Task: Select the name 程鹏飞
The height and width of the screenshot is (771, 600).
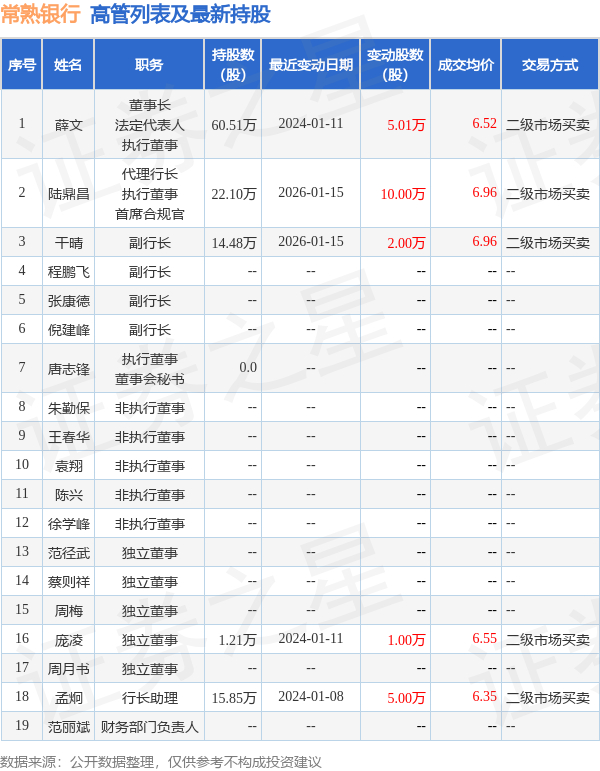Action: pos(68,271)
